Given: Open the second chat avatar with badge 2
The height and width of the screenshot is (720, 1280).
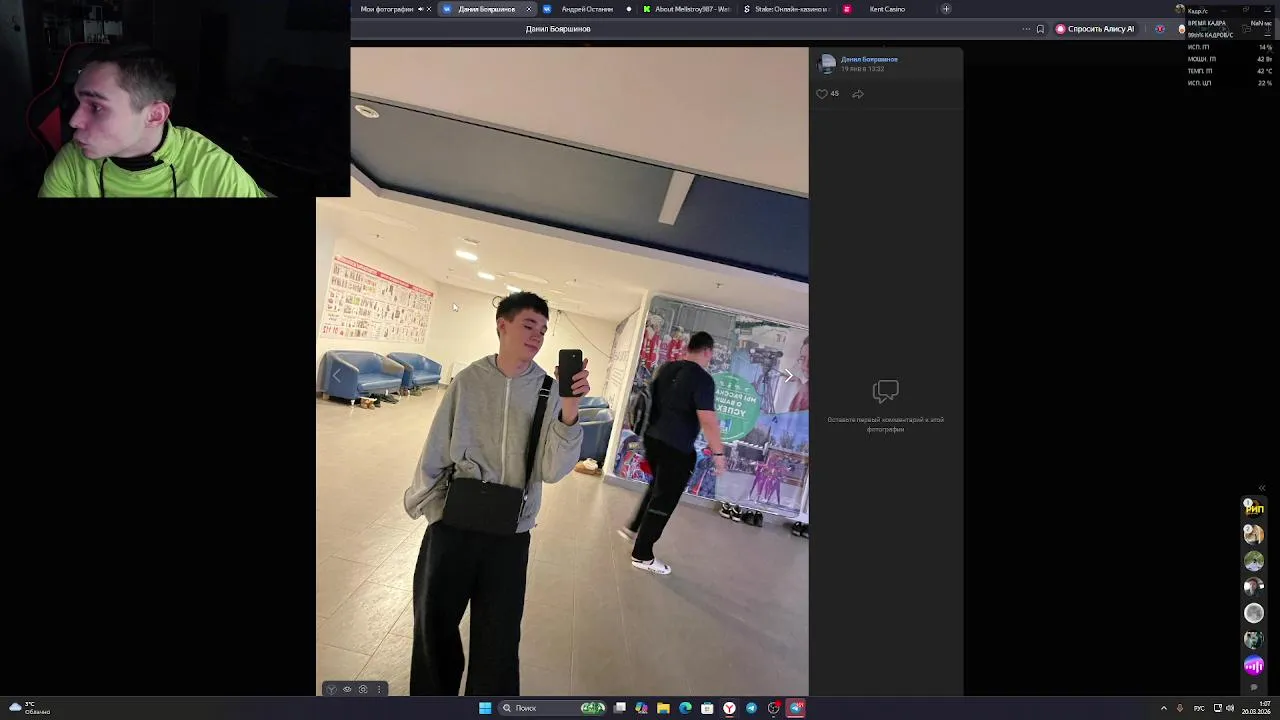Looking at the screenshot, I should click(1254, 534).
